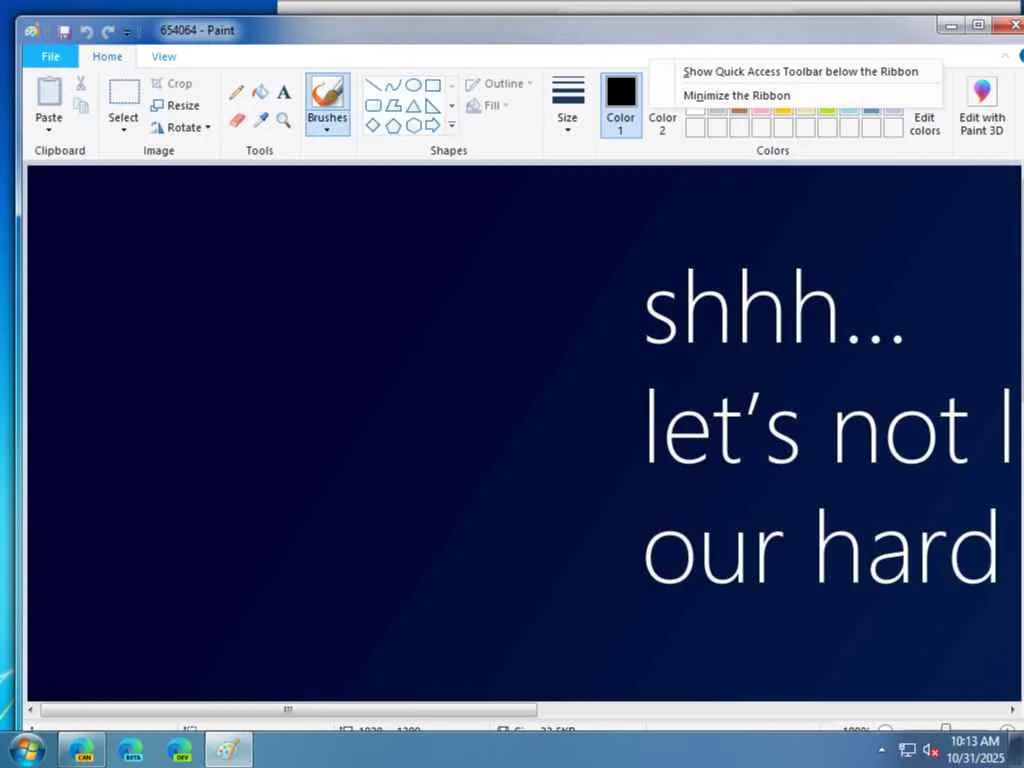Expand the Shapes gallery More arrow
The image size is (1024, 768).
(x=451, y=125)
